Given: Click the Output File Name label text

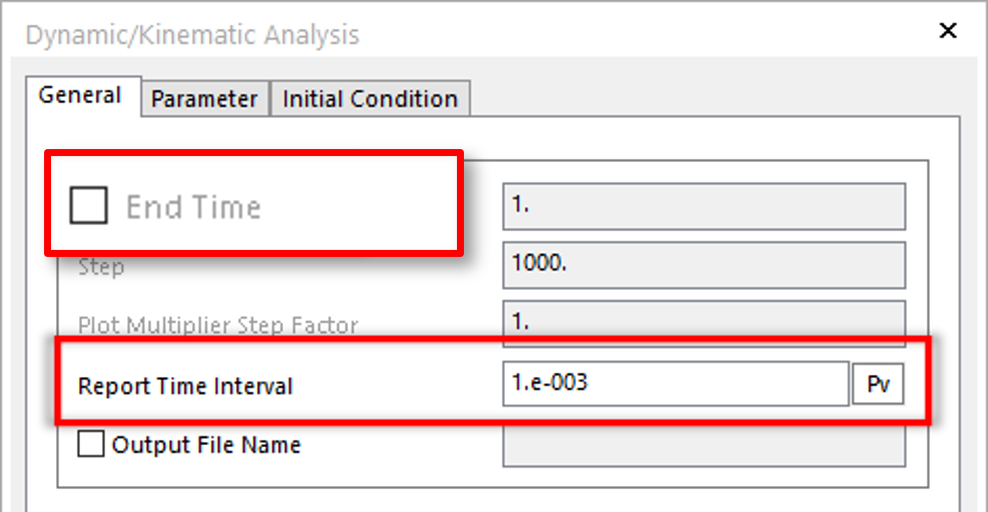Looking at the screenshot, I should [206, 445].
